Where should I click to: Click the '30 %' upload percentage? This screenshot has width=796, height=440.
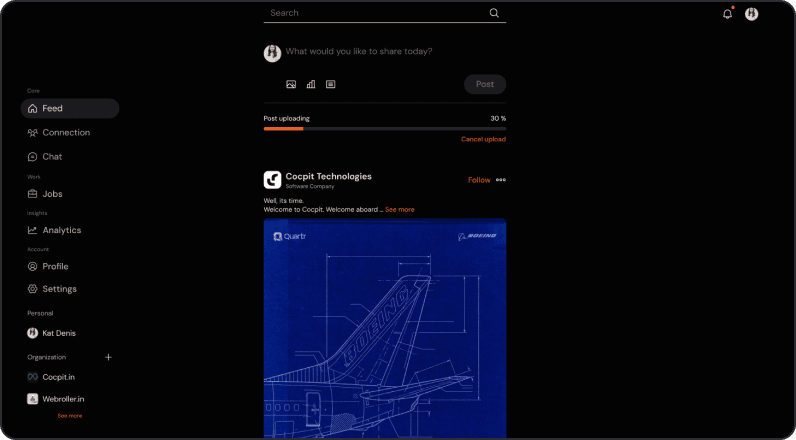pyautogui.click(x=498, y=119)
